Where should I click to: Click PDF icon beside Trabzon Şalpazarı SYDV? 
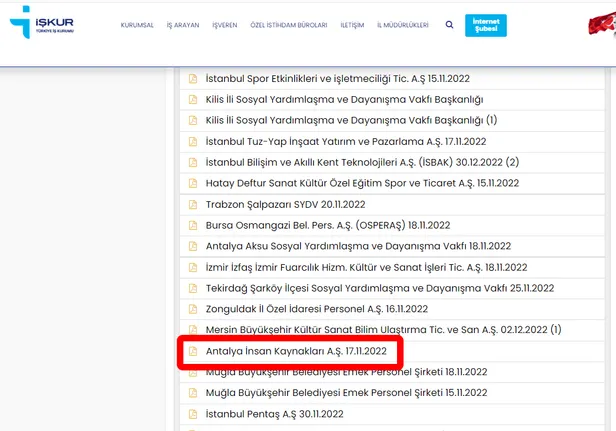coord(194,204)
